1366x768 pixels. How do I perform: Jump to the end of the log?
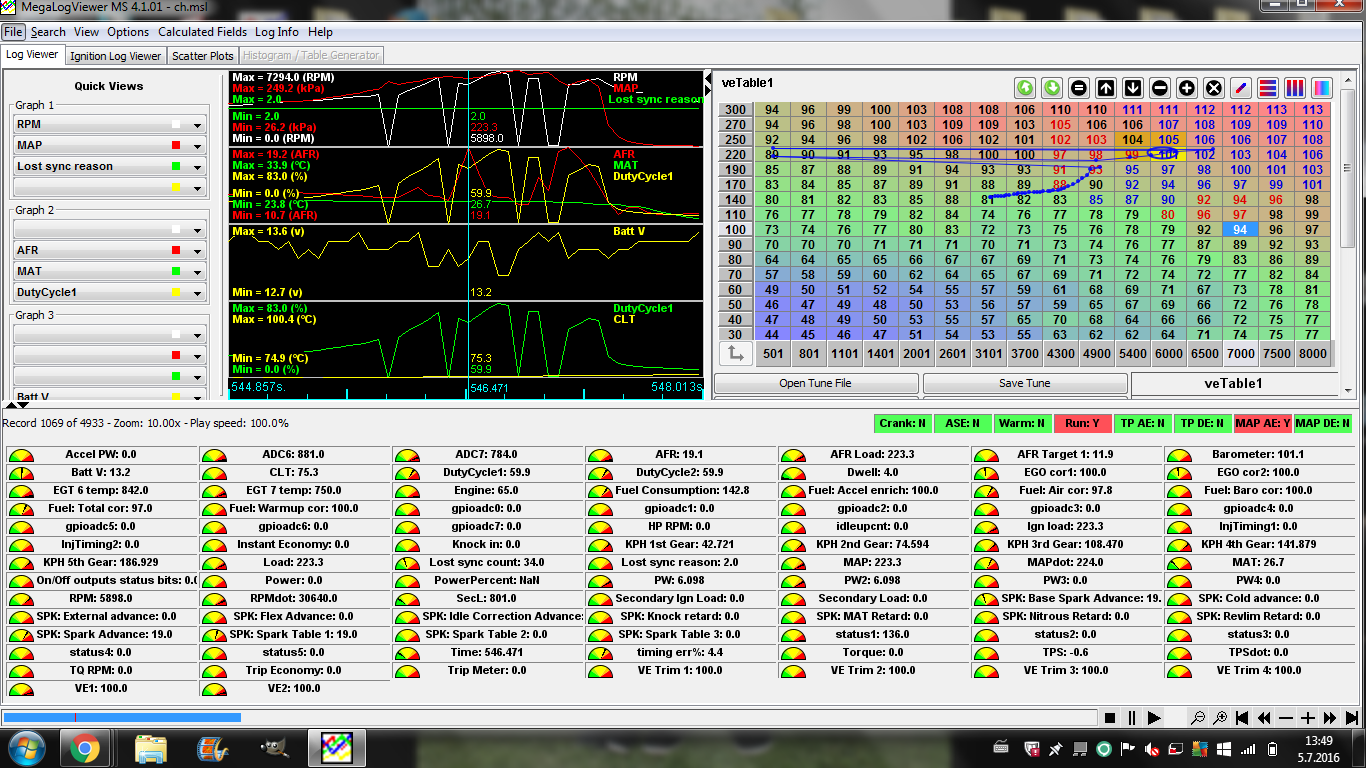coord(1352,718)
